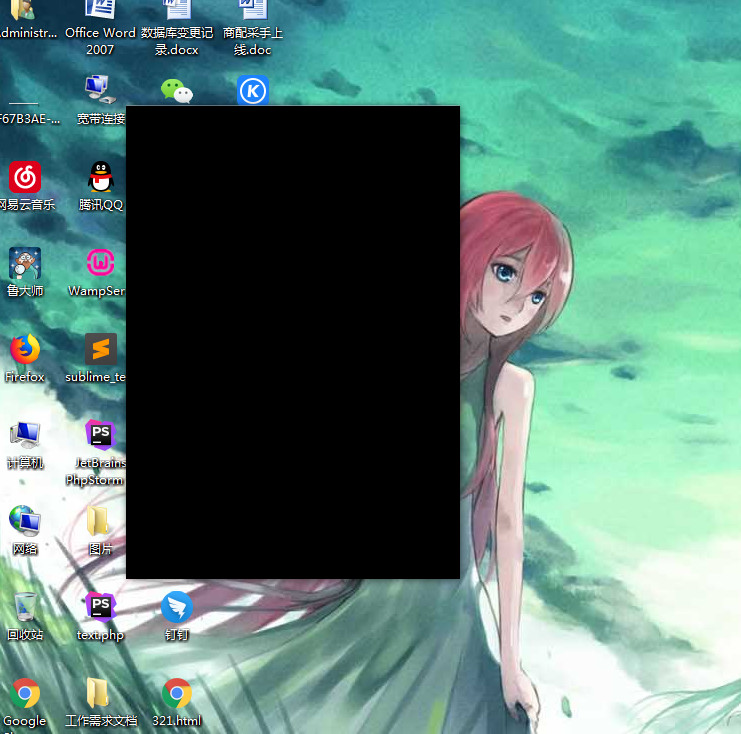Open 321.html Chrome file icon
This screenshot has width=741, height=734.
(177, 693)
